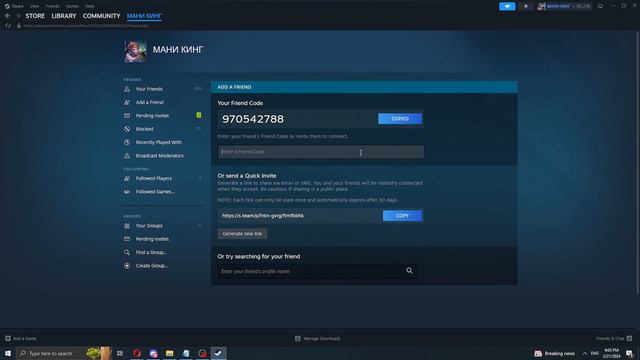Click the page vertical scrollbar

click(638, 162)
